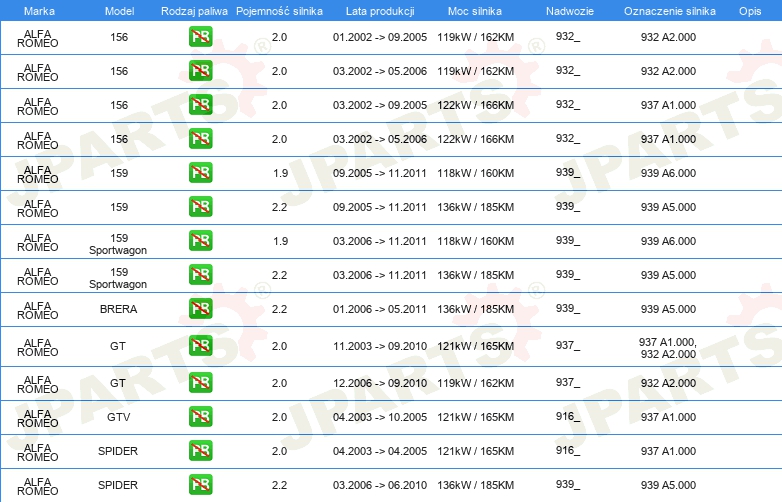Click fuel icon for GT dated 11.2003 -> 09.2010

[x=200, y=345]
